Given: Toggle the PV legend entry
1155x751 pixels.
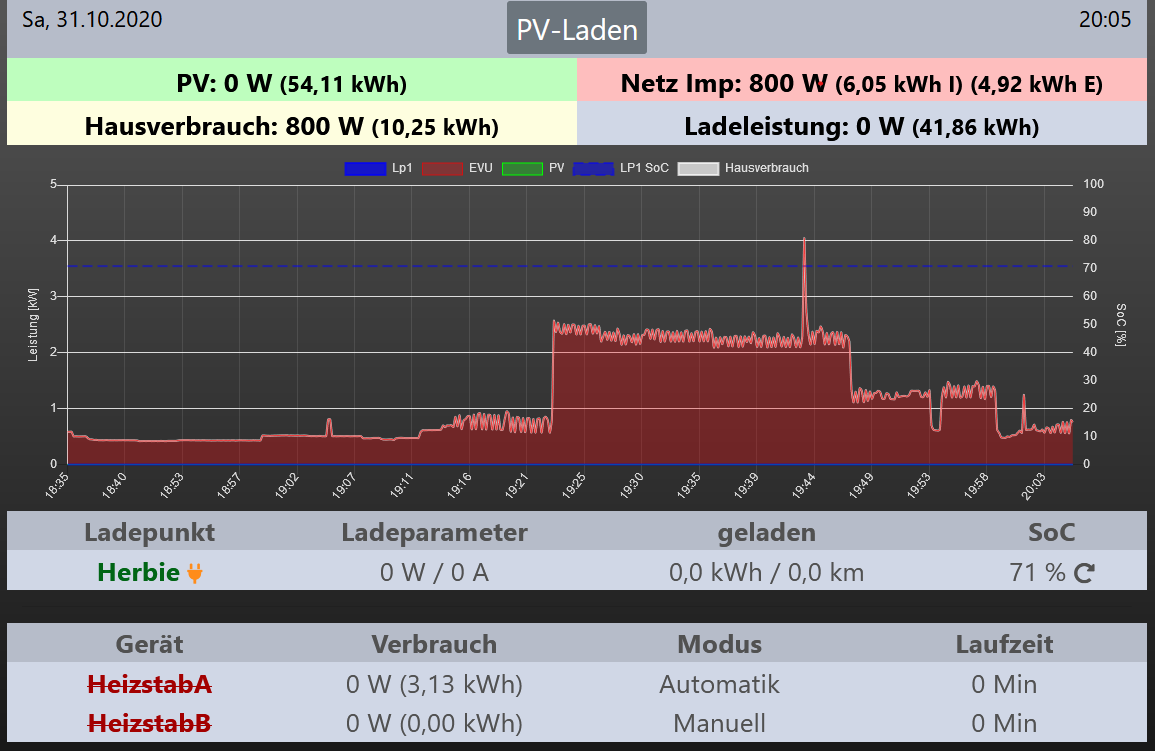Looking at the screenshot, I should tap(533, 168).
